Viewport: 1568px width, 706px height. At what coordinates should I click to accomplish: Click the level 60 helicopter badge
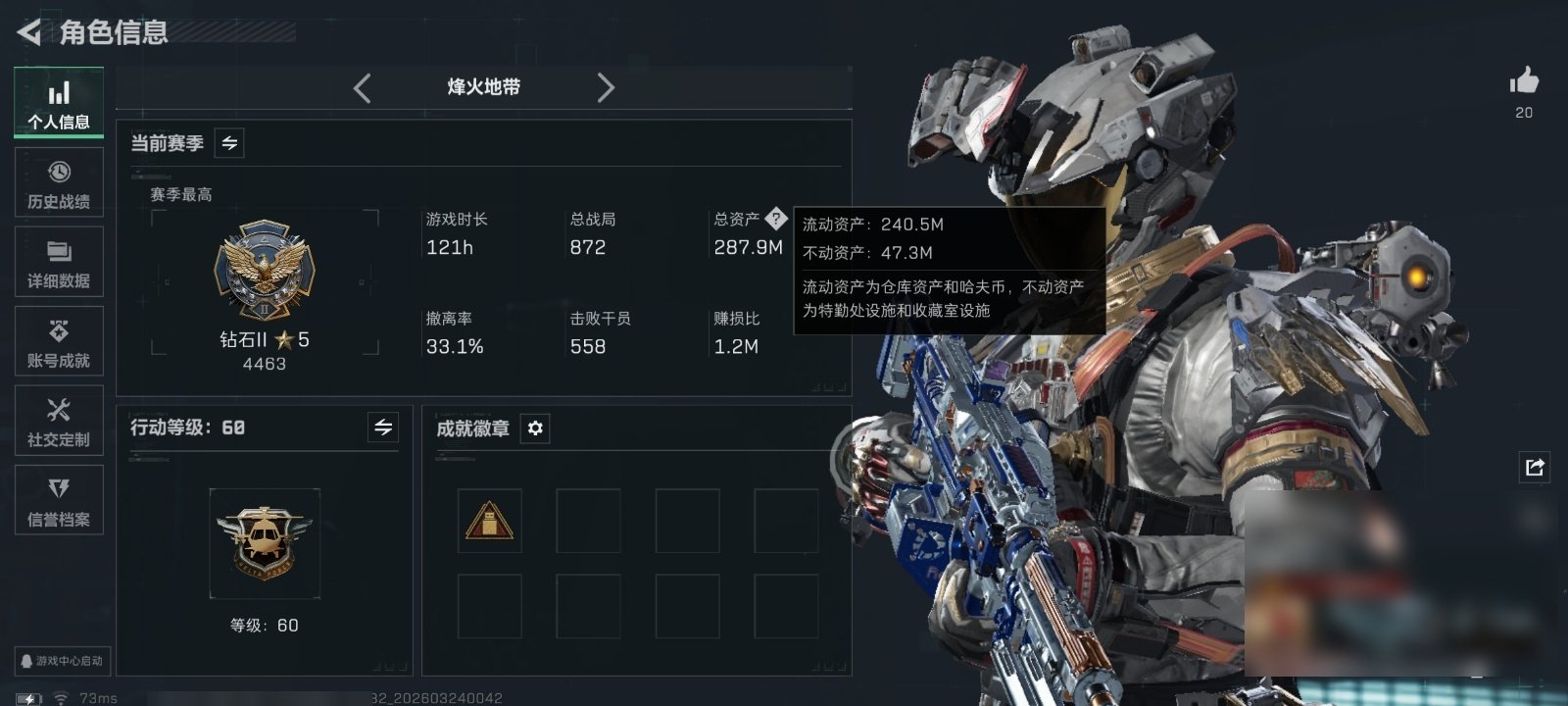(265, 542)
